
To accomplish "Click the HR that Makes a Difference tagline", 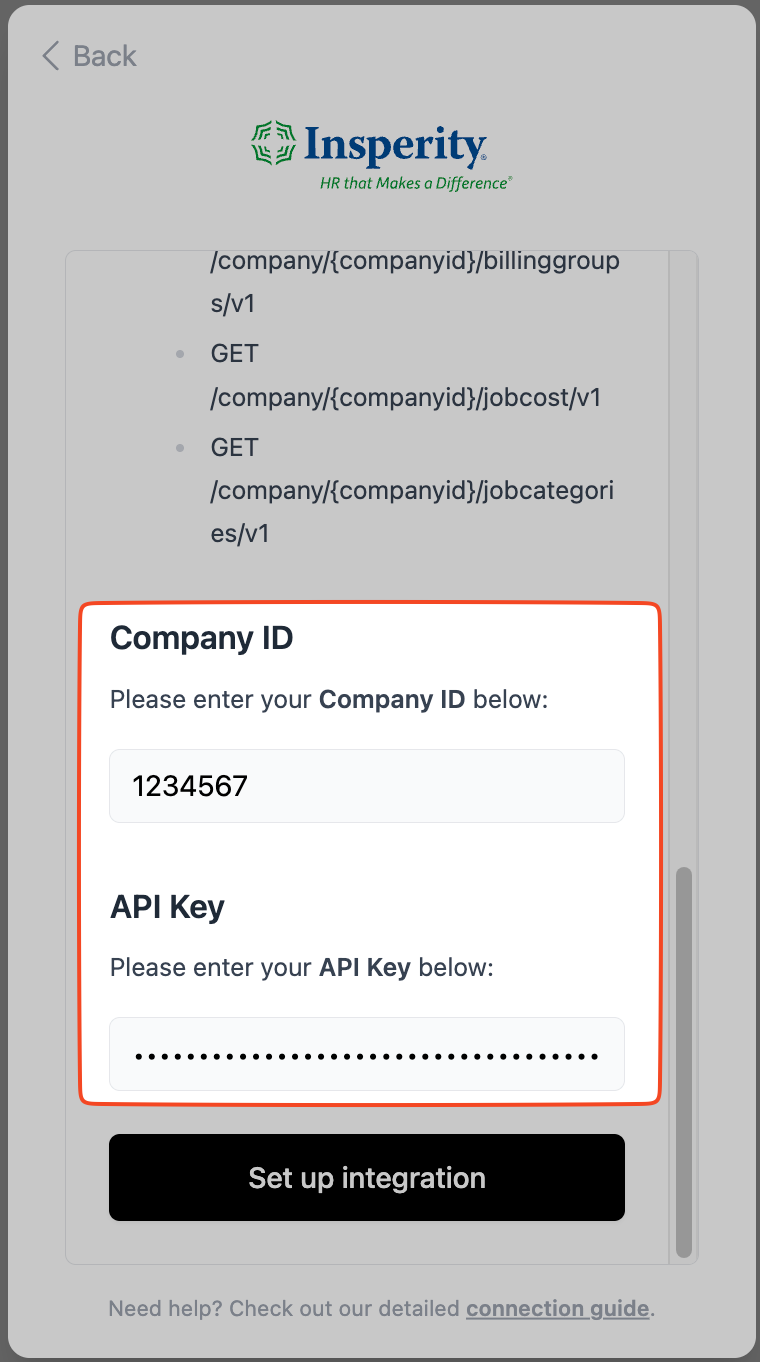I will coord(415,184).
